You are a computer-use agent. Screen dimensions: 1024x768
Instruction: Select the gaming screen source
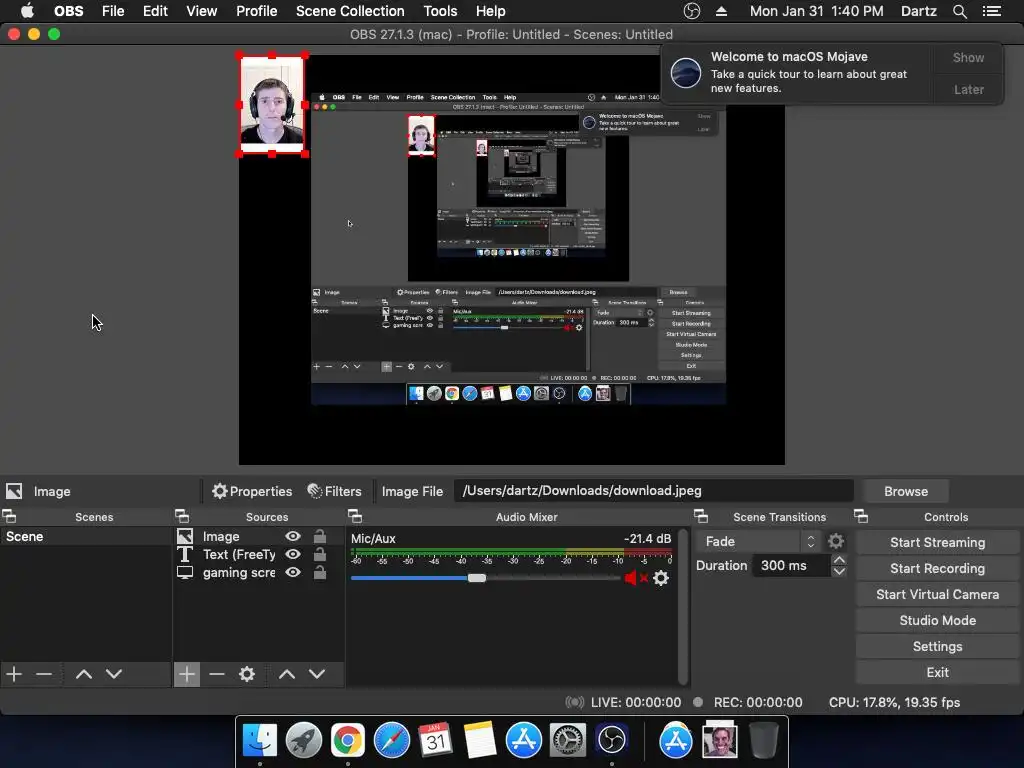[238, 573]
